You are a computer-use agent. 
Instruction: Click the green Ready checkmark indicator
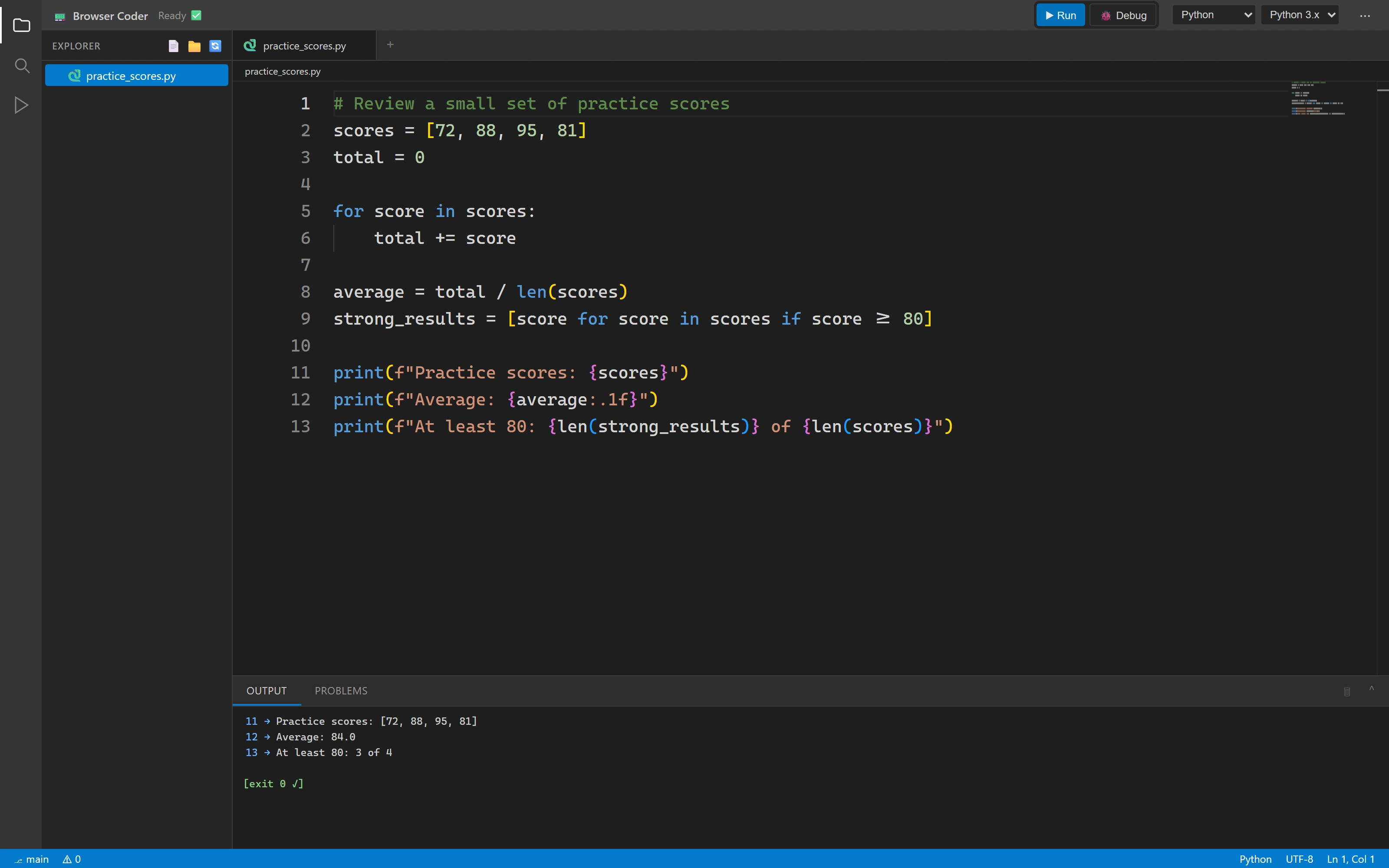(x=196, y=16)
